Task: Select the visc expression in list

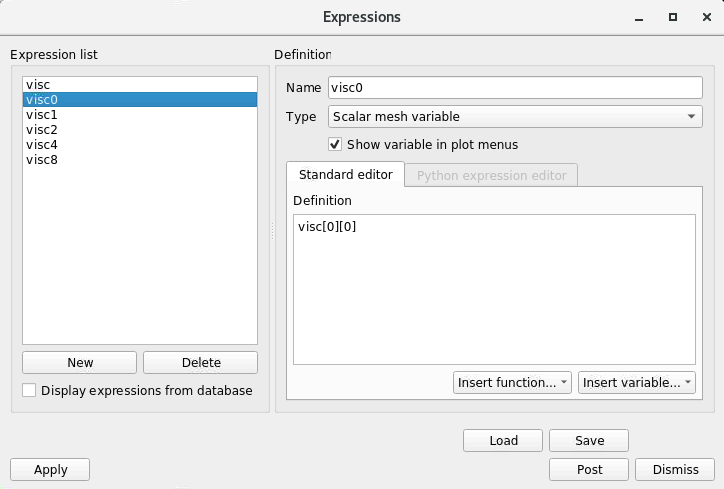Action: point(140,85)
